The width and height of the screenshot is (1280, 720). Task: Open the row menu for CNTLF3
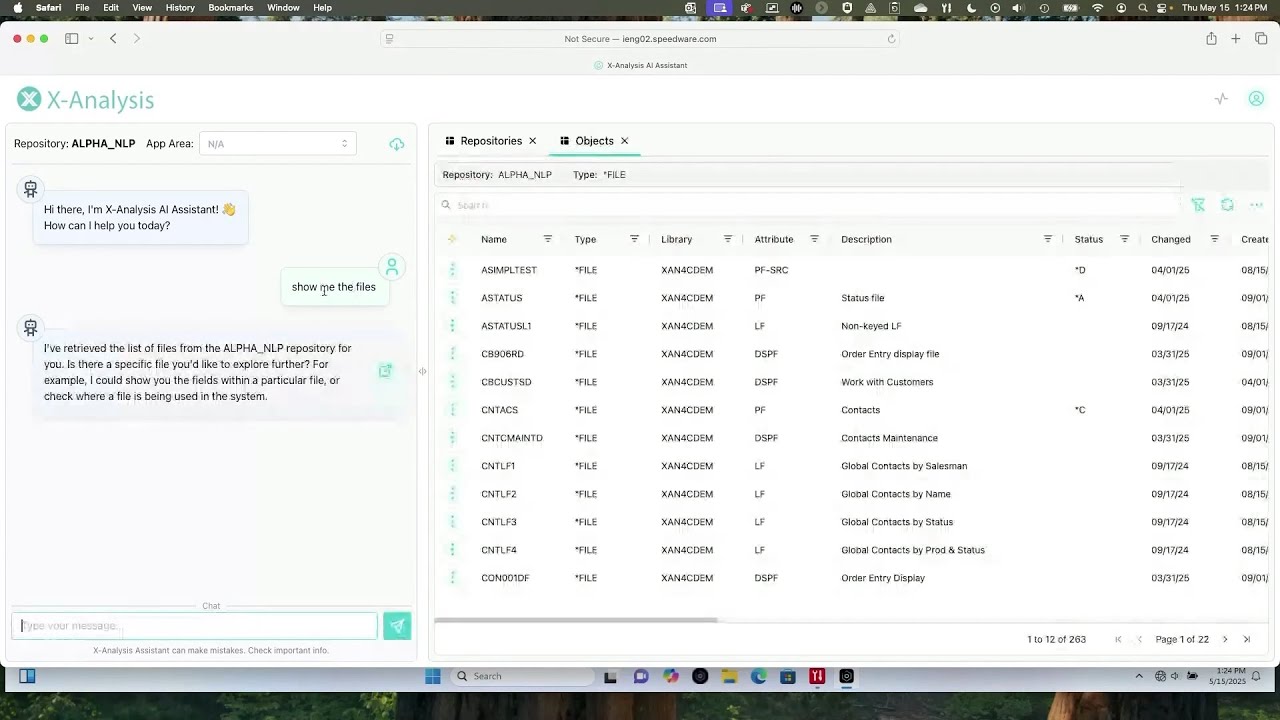click(x=452, y=522)
